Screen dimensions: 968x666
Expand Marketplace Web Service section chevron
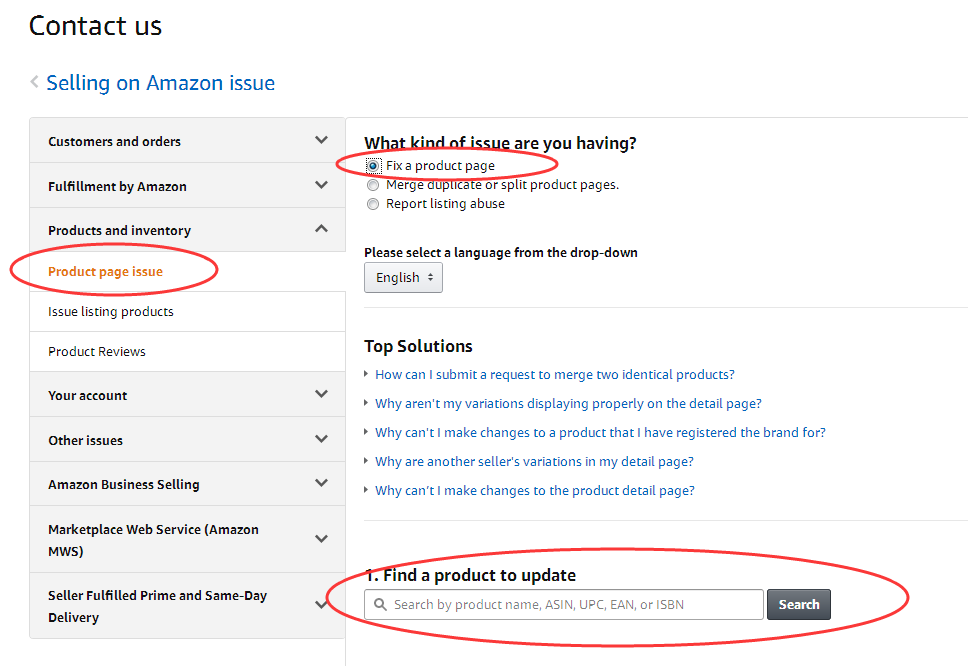[321, 539]
